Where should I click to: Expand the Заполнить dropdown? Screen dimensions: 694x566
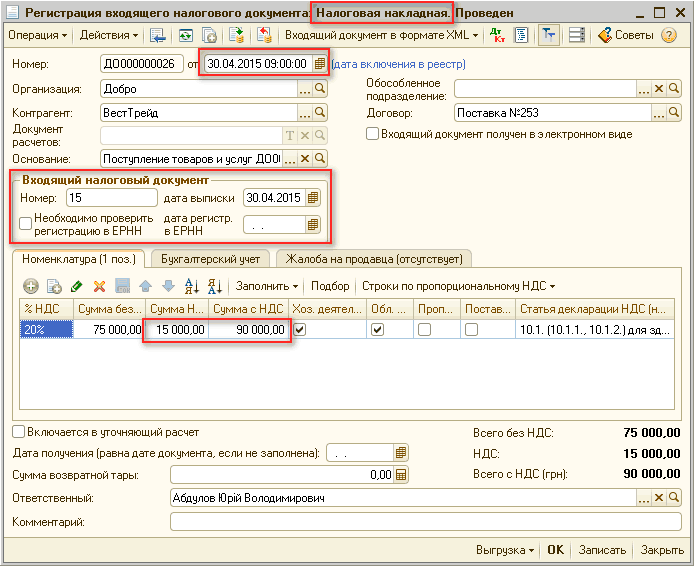pos(268,286)
